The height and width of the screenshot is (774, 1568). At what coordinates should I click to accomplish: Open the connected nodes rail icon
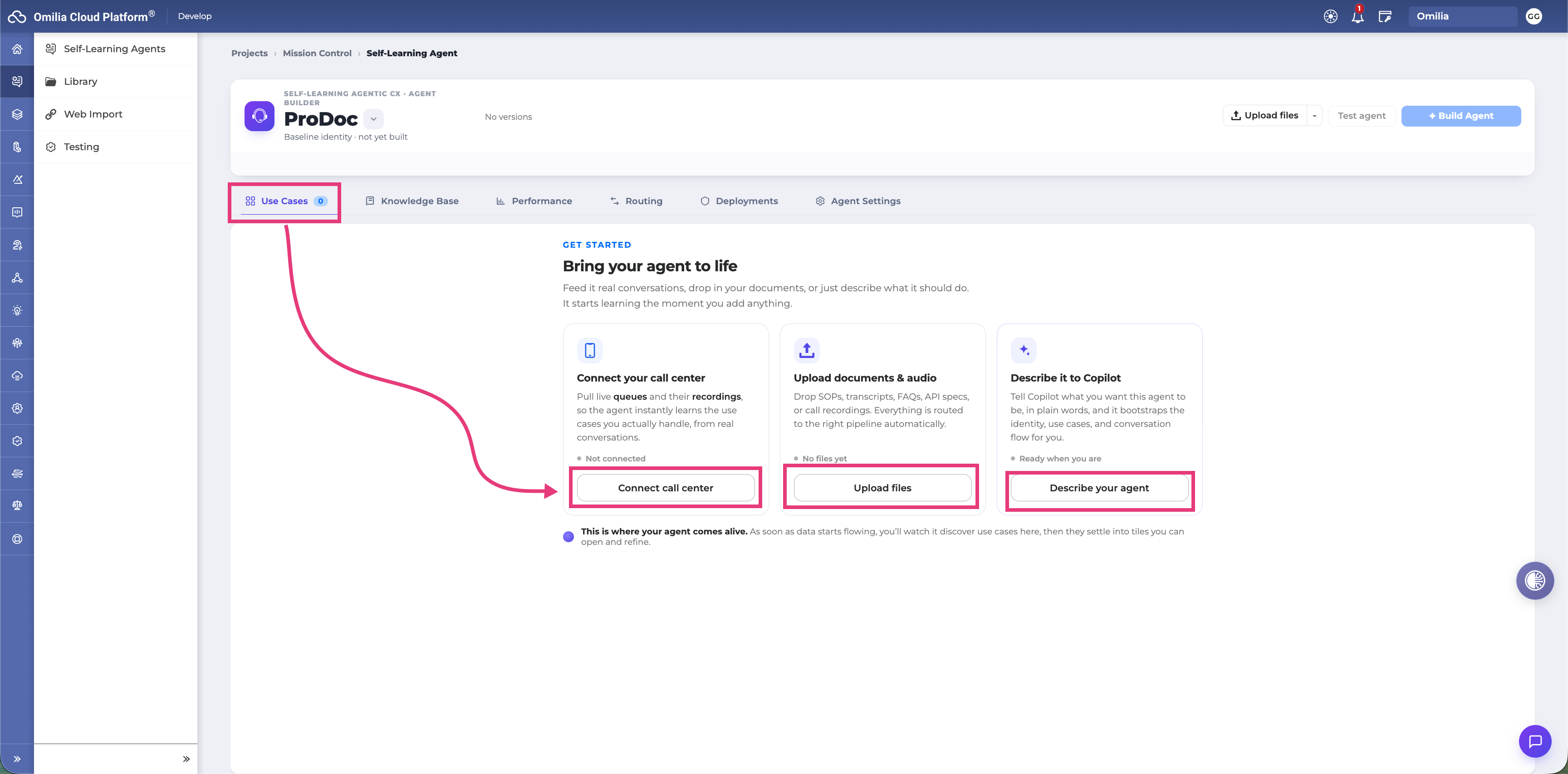coord(17,278)
